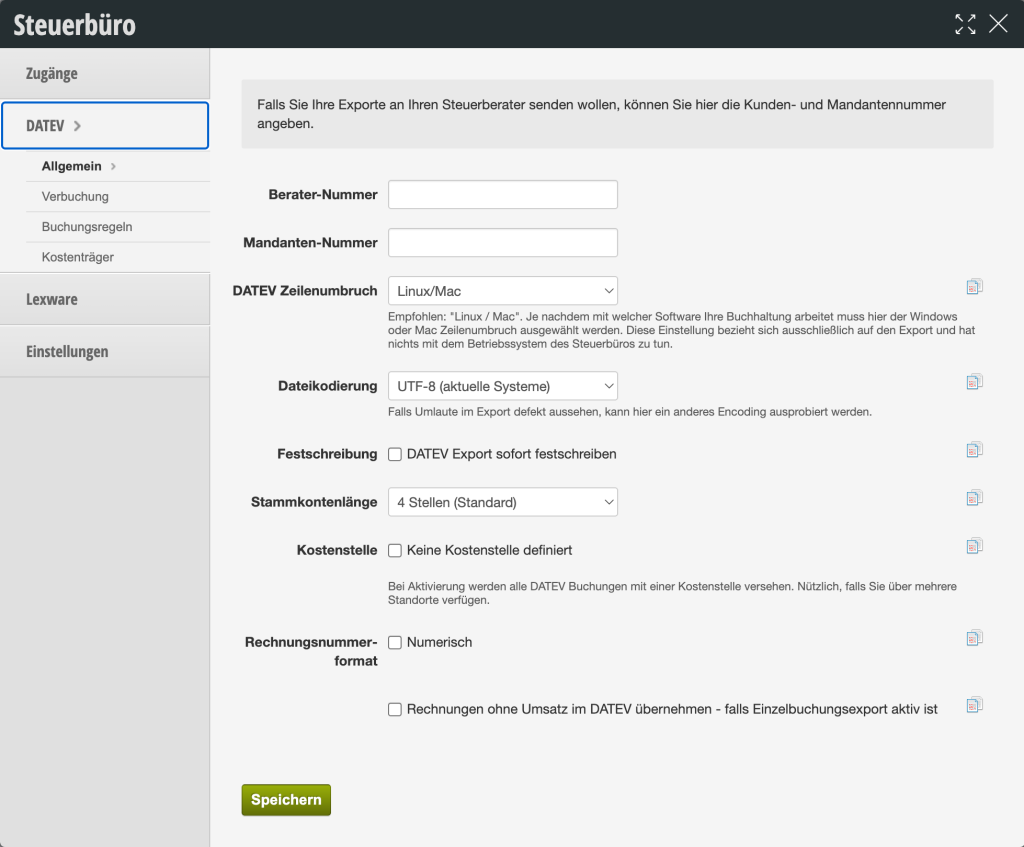Enable Rechnungen ohne Umsatz im DATEV übernehmen

[395, 709]
